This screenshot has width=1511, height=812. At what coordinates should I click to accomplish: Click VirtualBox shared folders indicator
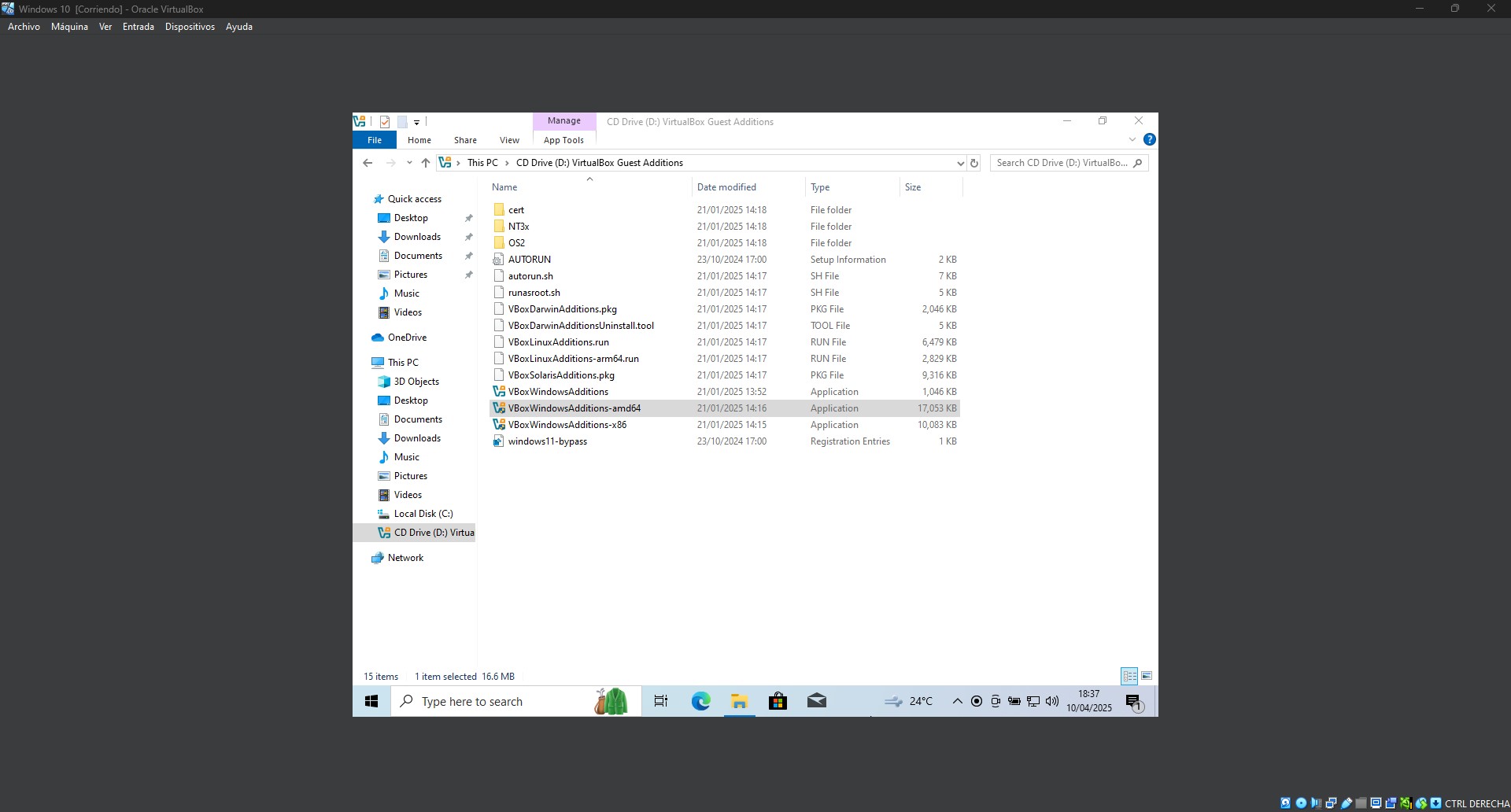(1361, 803)
